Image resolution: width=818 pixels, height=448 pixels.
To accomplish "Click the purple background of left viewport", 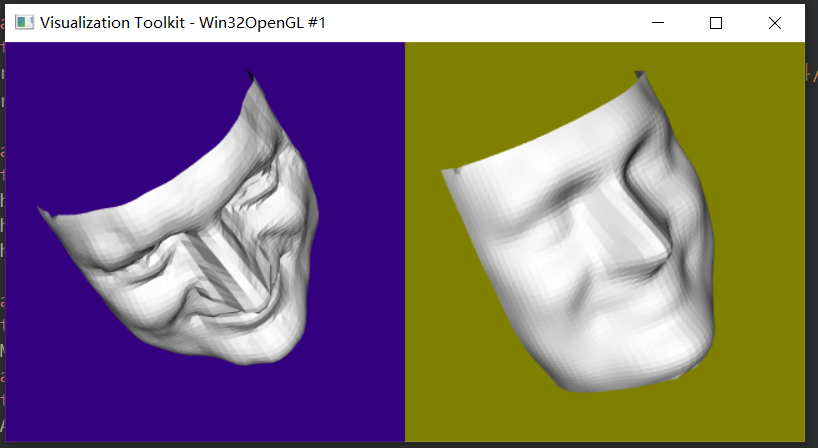I will (x=104, y=115).
